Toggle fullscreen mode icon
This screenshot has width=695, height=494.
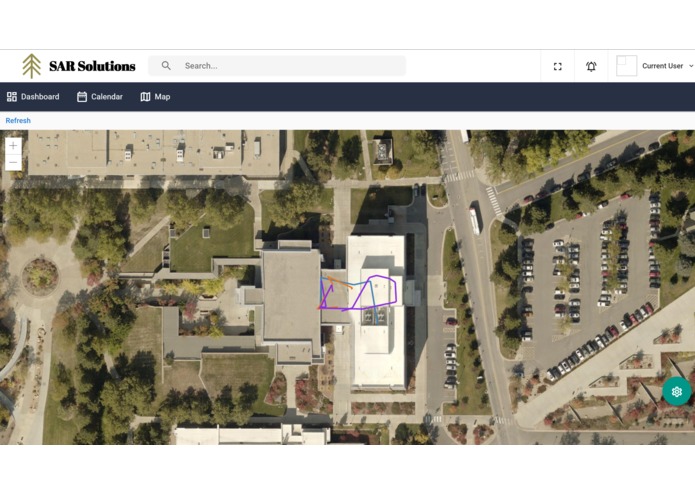[x=558, y=66]
